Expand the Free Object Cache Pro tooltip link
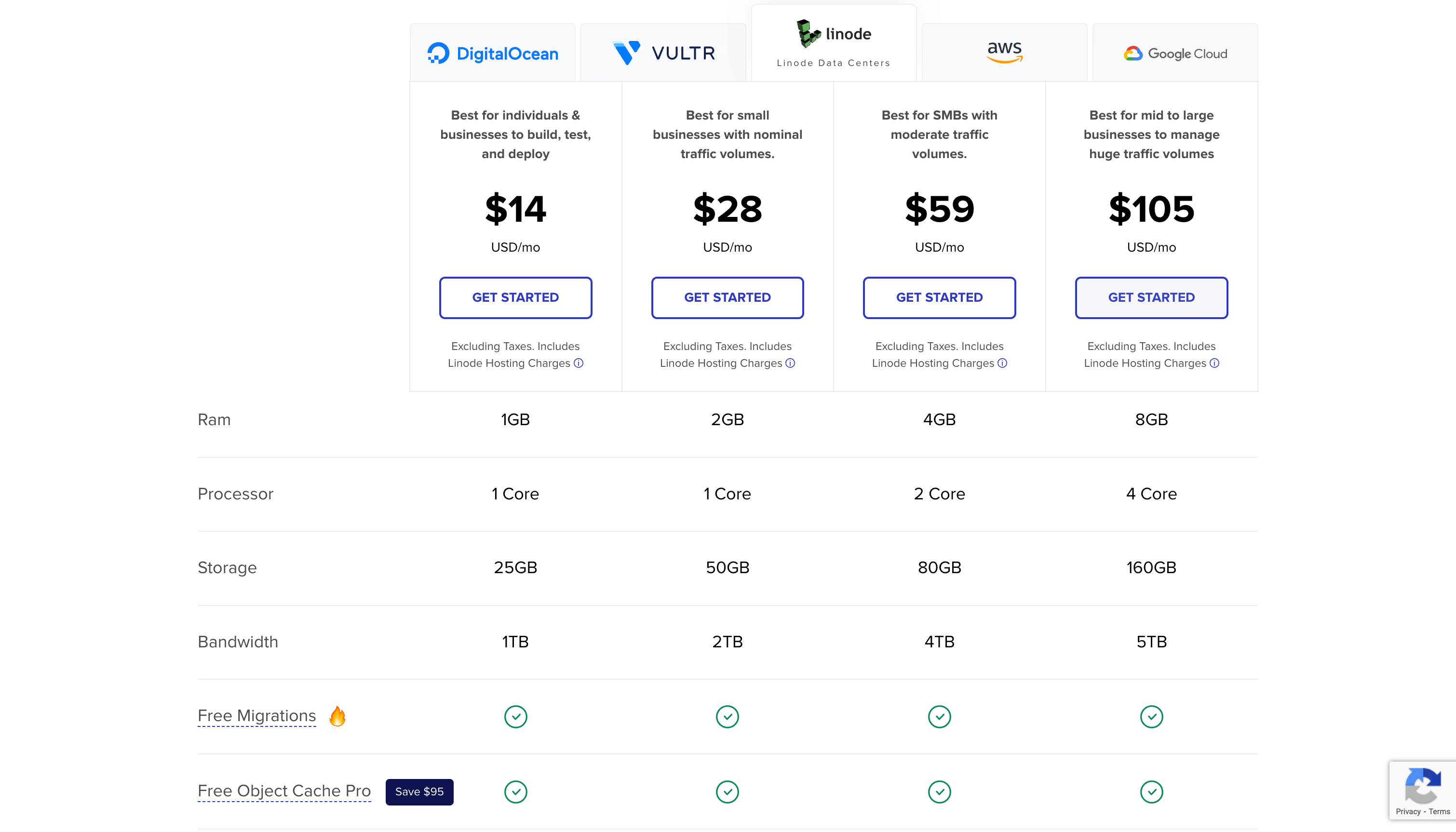This screenshot has height=832, width=1456. (284, 791)
